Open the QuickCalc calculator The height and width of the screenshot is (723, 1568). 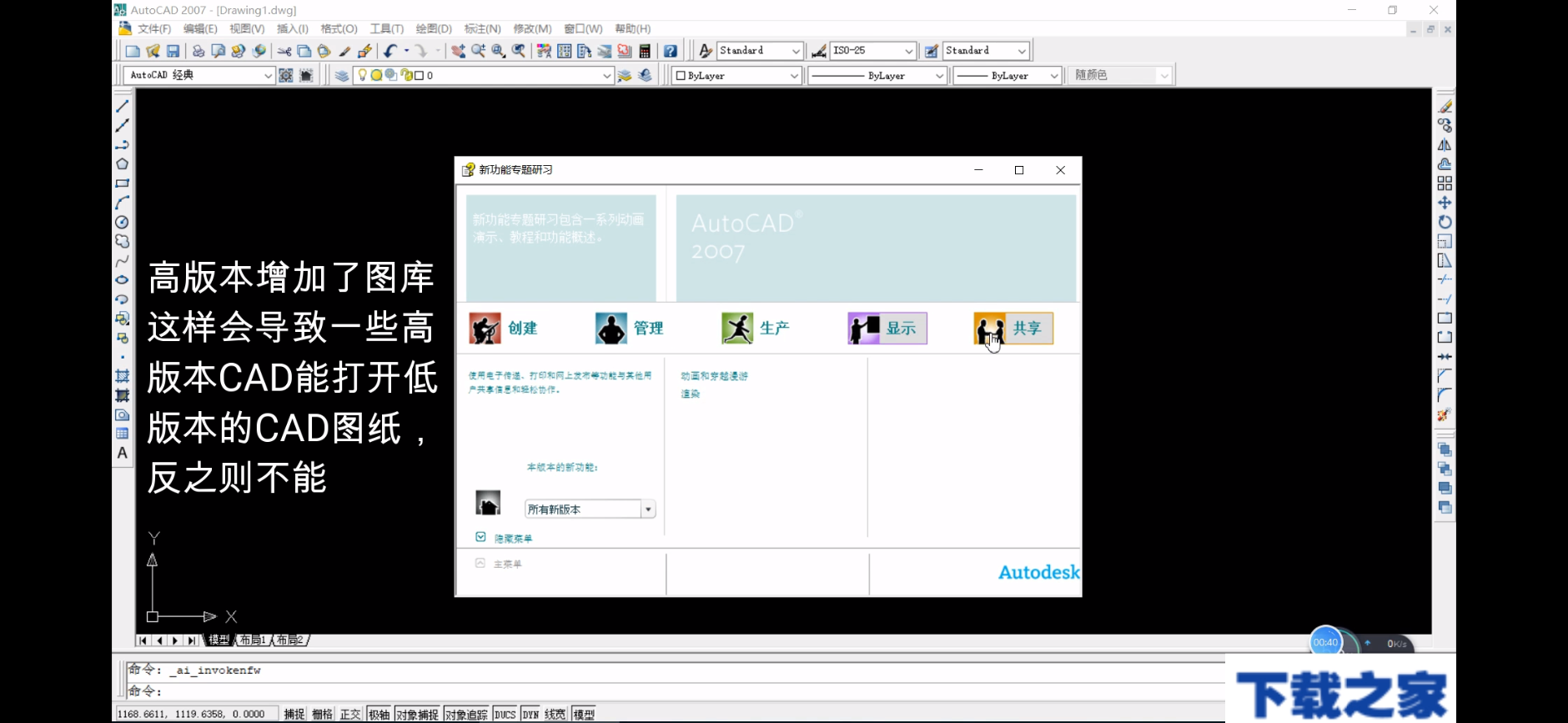(x=645, y=51)
